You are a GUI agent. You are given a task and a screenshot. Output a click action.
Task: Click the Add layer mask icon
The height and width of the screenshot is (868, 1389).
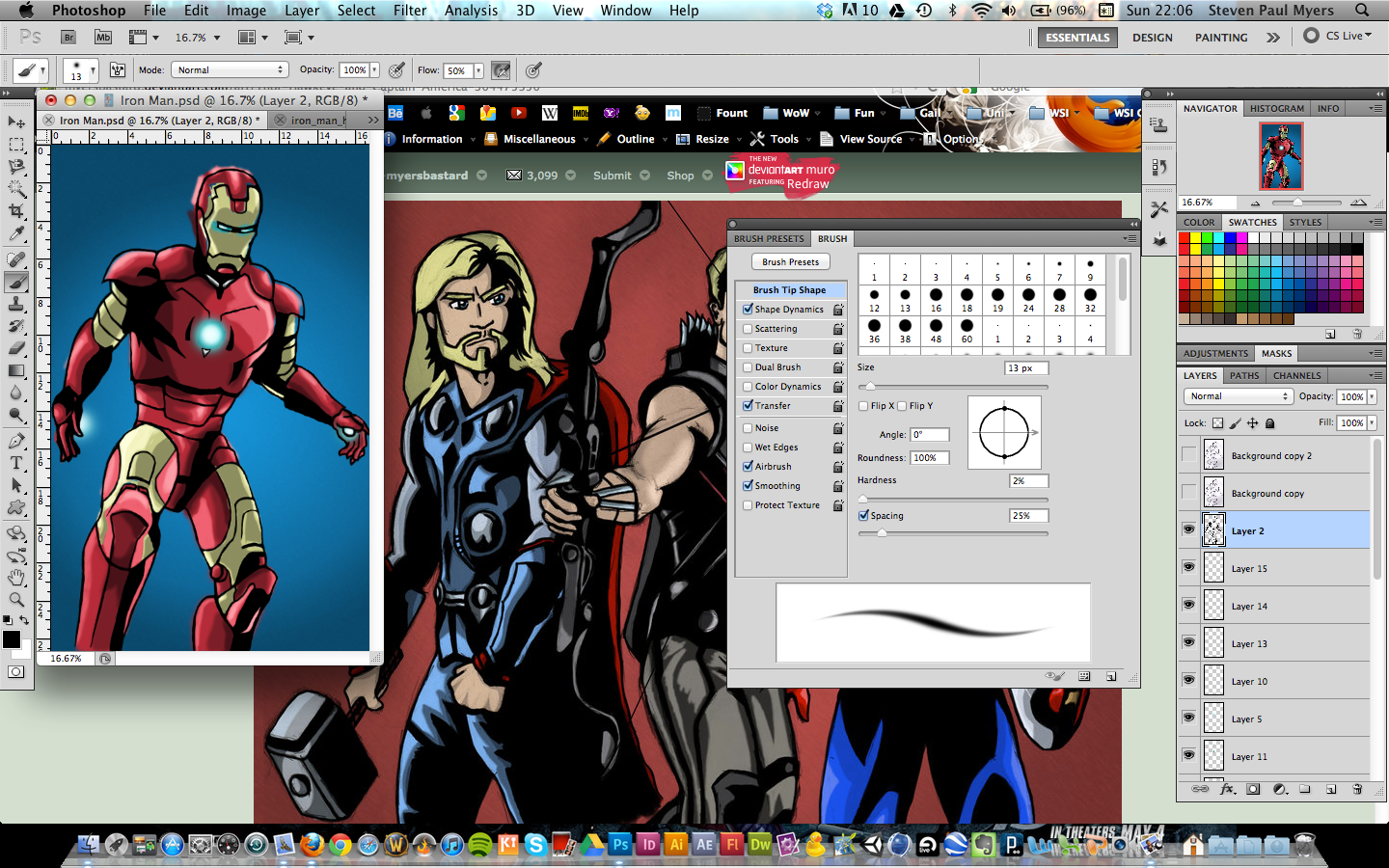(1253, 789)
